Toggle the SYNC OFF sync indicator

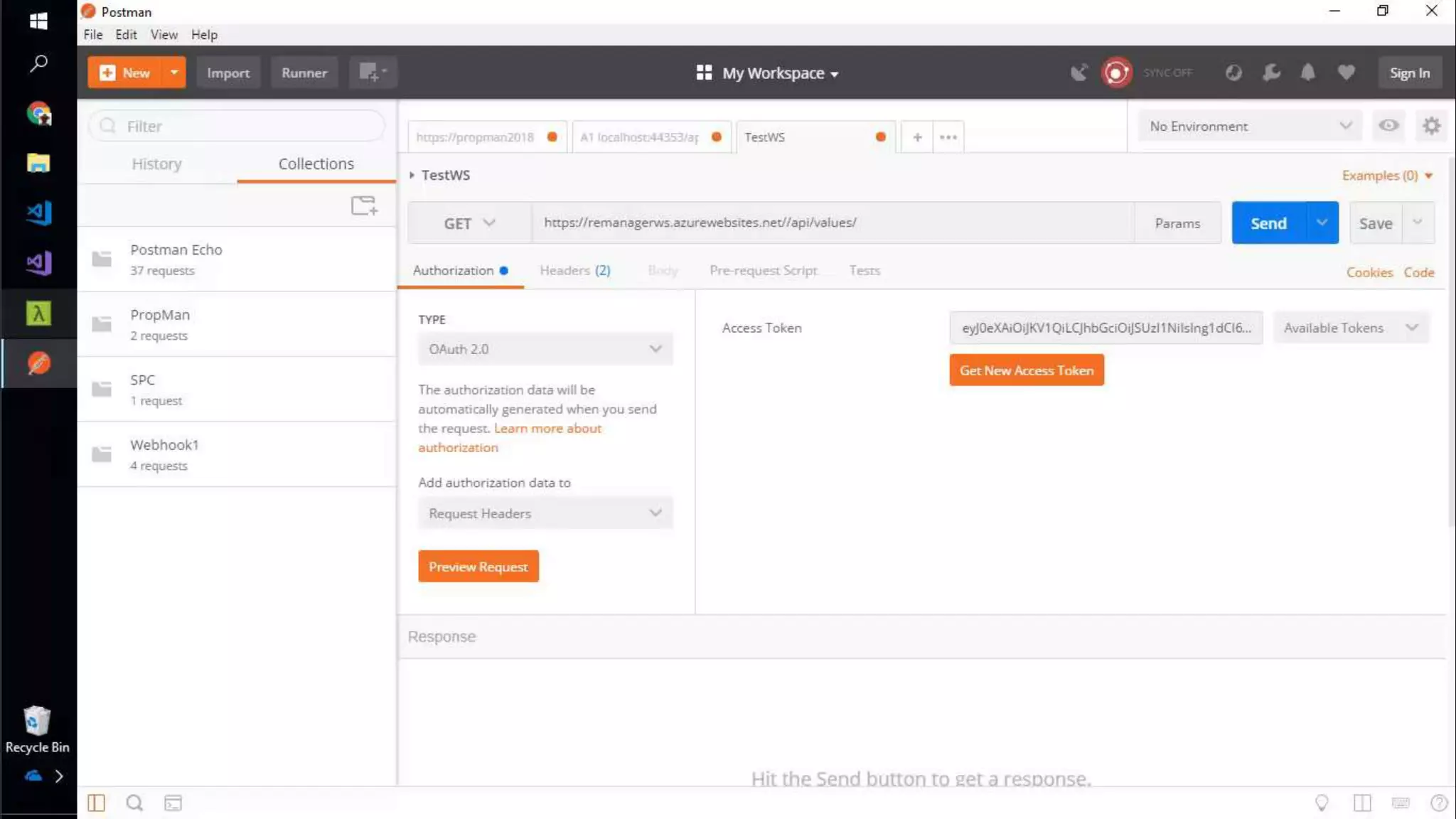1117,73
